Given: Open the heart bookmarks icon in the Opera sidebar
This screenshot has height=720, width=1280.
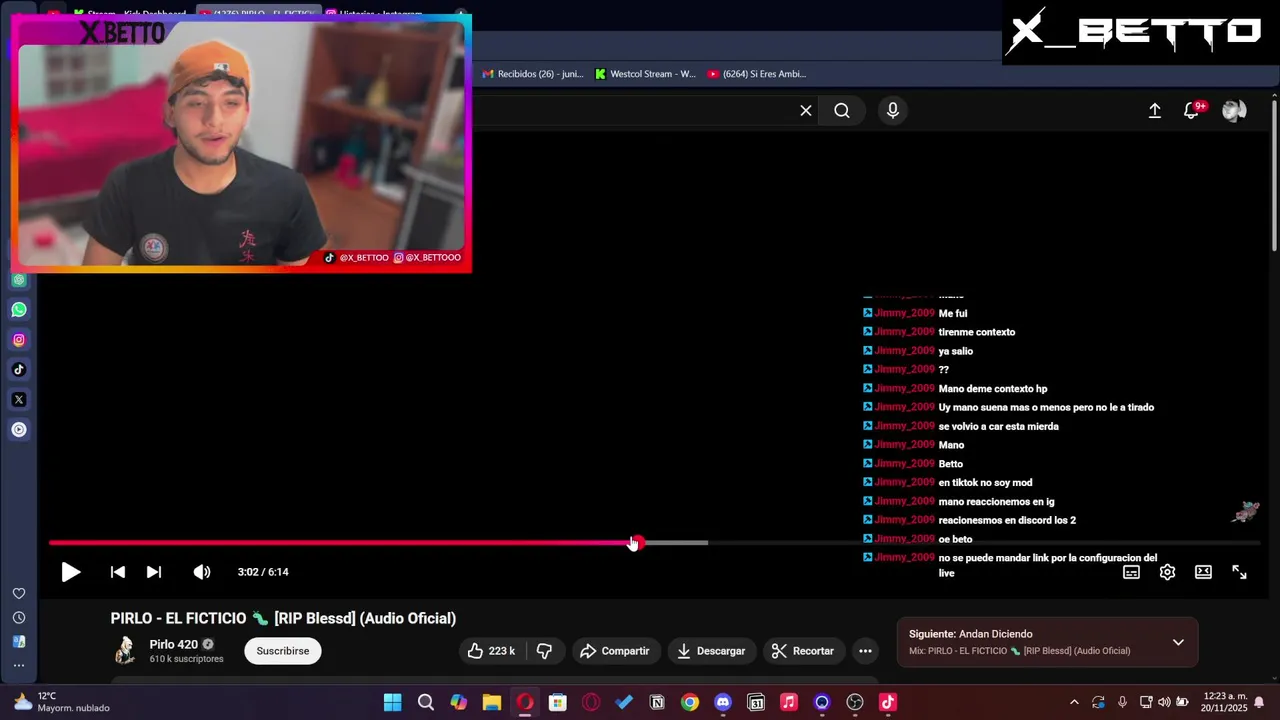Looking at the screenshot, I should (x=19, y=593).
